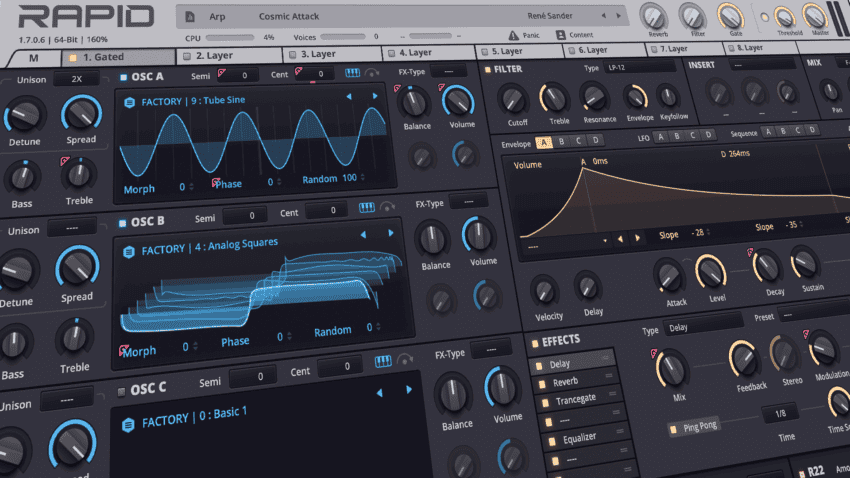Toggle the Reverb effect on/off

[541, 383]
